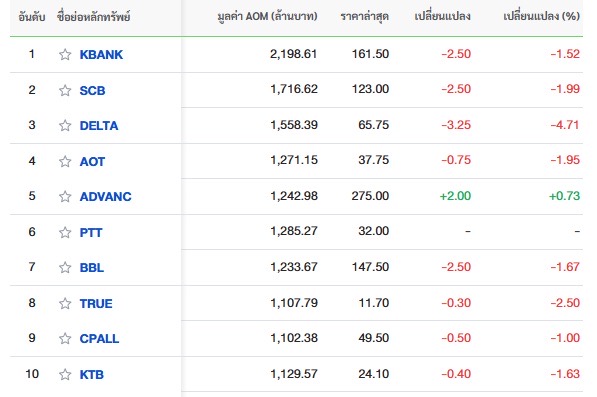Star KBANK as a favorite

tap(65, 54)
